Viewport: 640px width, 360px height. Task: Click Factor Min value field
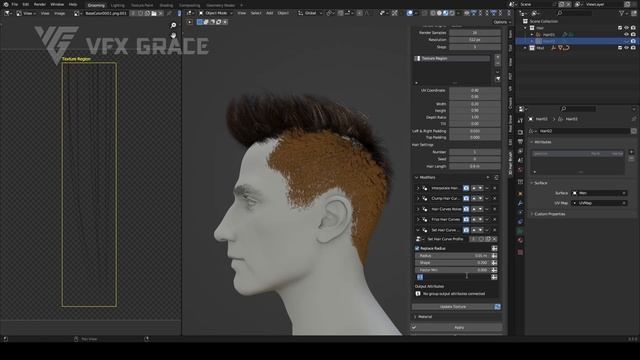coord(453,270)
